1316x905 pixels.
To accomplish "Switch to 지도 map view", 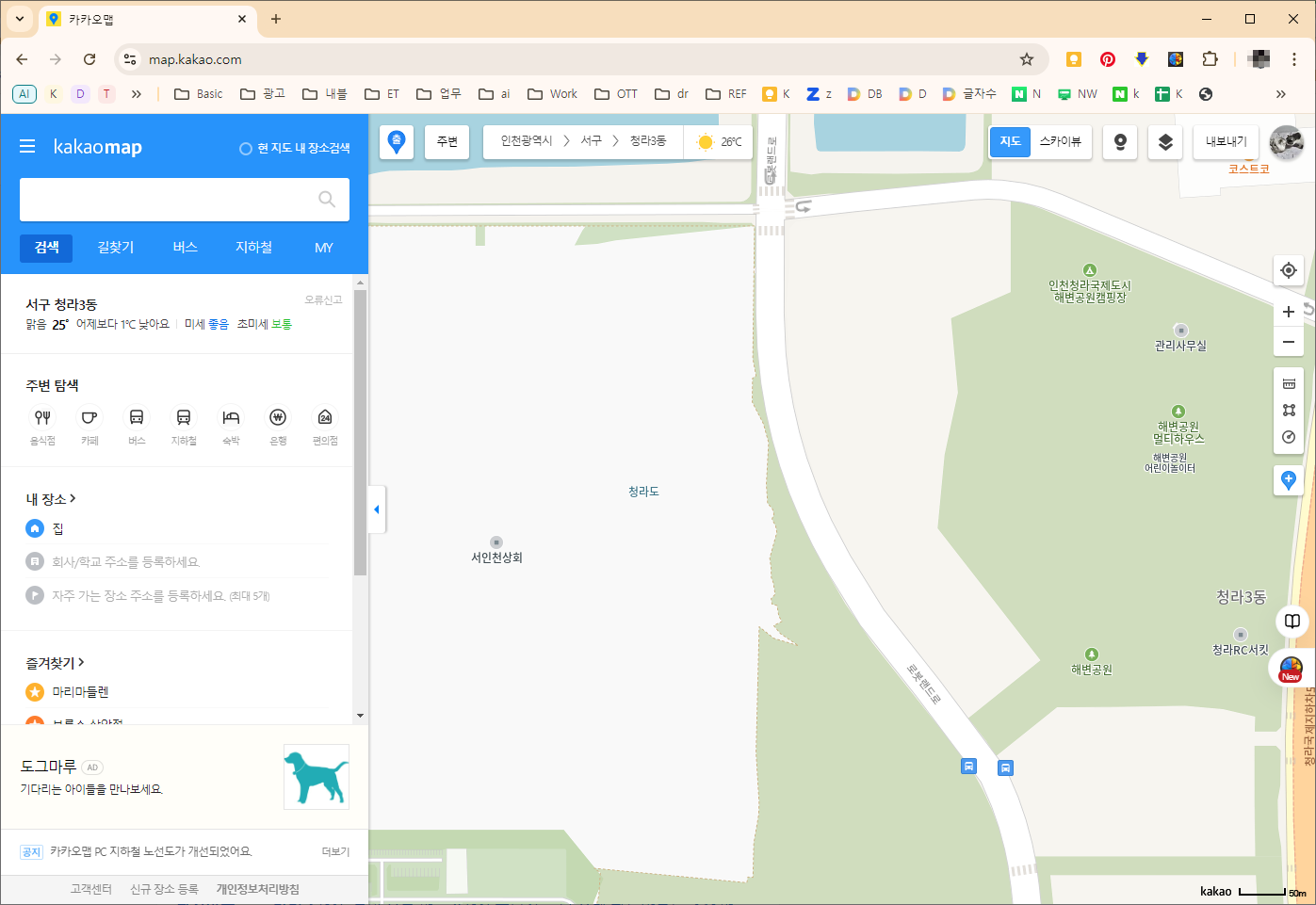I will click(1010, 141).
